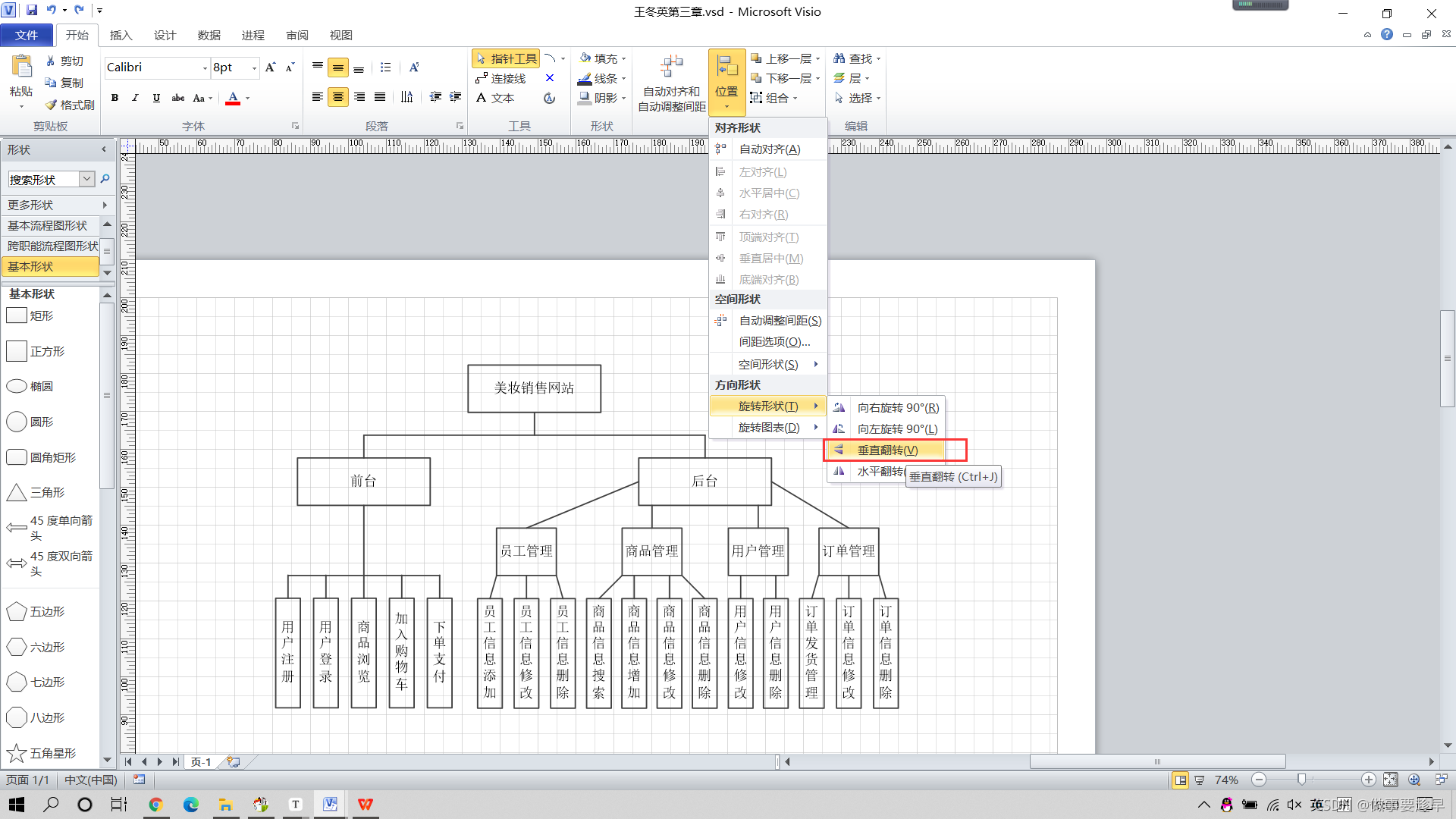Choose 自动对齐(A) from the menu

[768, 149]
